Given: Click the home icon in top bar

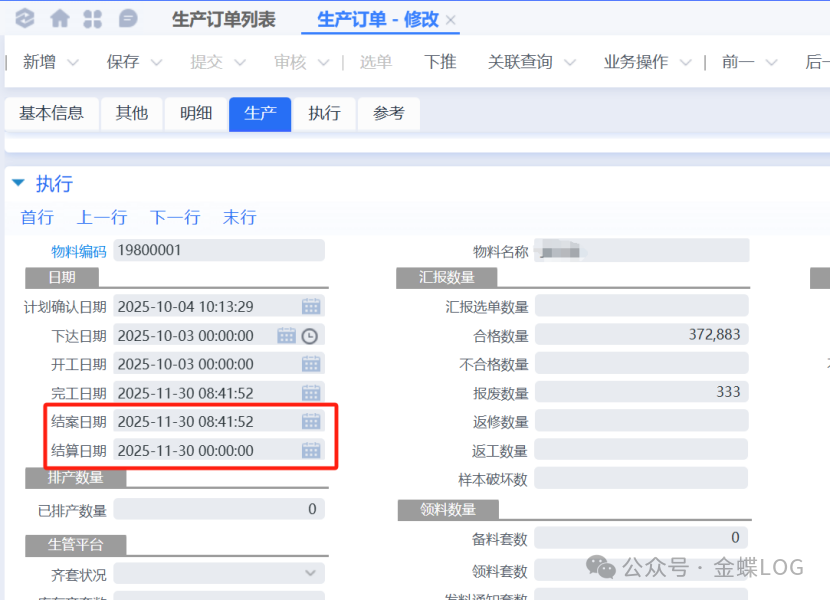Looking at the screenshot, I should coord(60,19).
